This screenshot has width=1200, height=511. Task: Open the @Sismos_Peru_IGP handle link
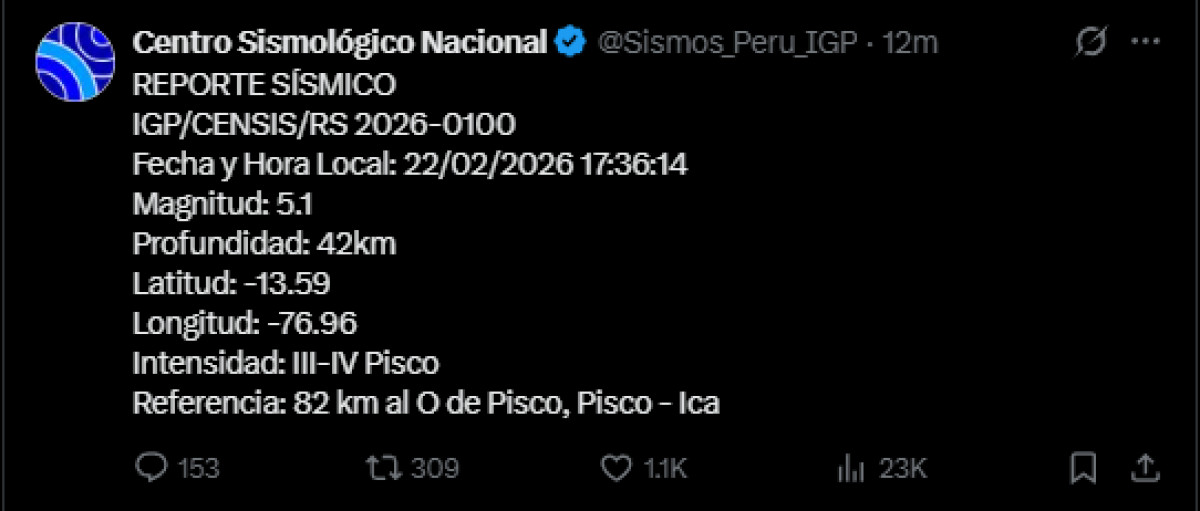coord(729,42)
